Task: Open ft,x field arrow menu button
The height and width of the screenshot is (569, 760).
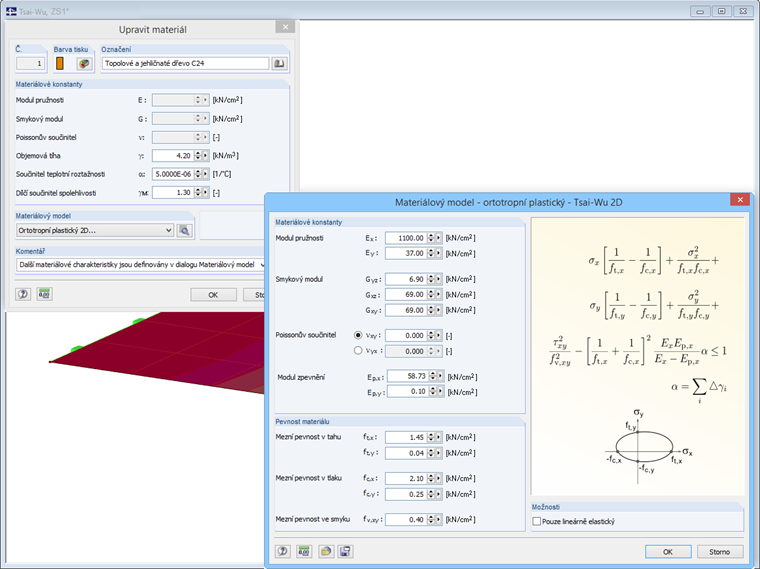Action: click(439, 437)
